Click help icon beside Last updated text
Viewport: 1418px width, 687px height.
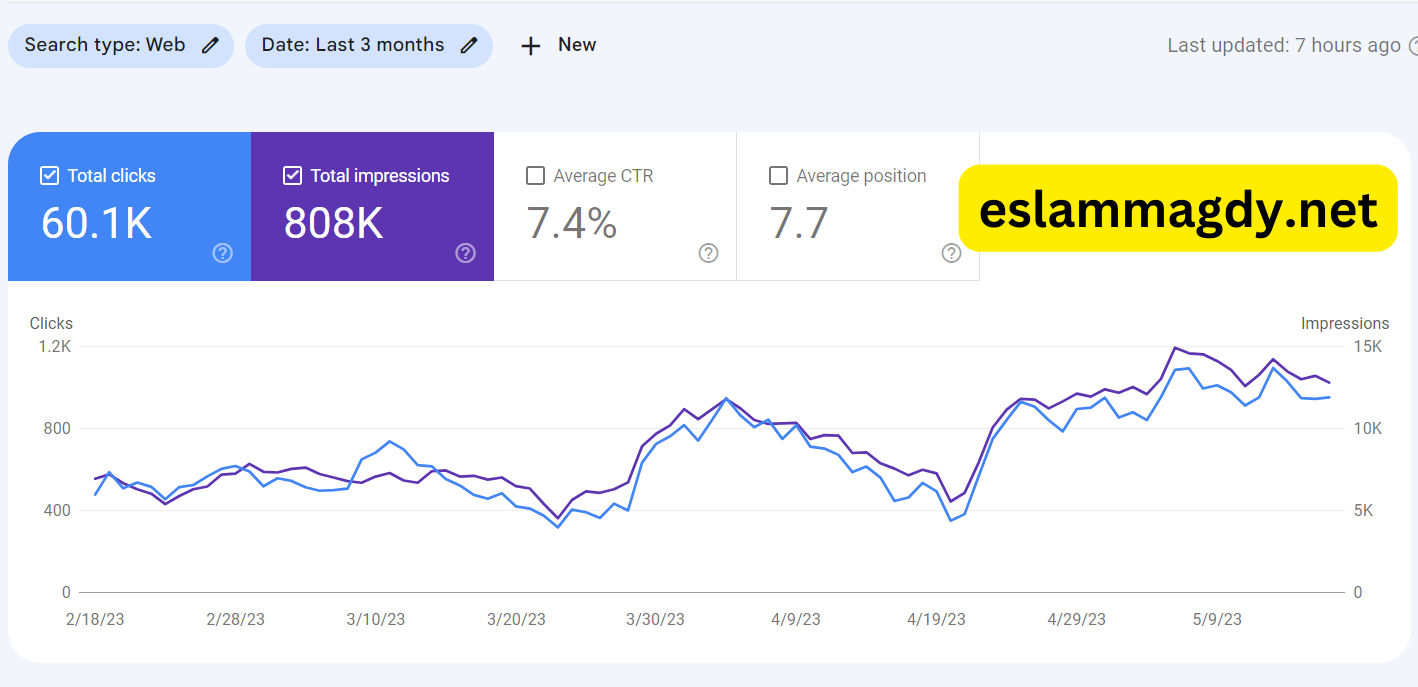(x=1412, y=46)
